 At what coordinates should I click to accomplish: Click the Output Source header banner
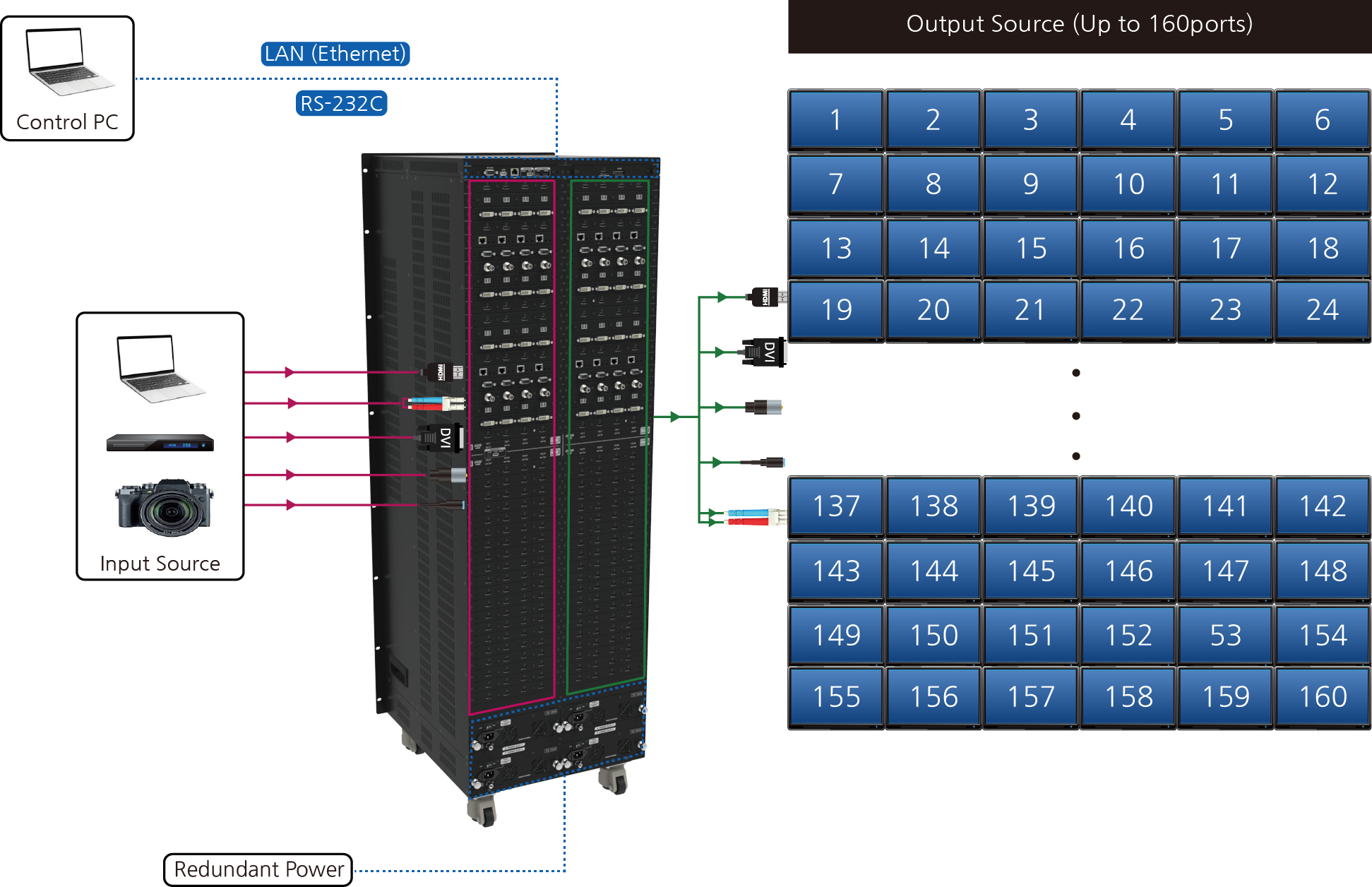pyautogui.click(x=1080, y=26)
